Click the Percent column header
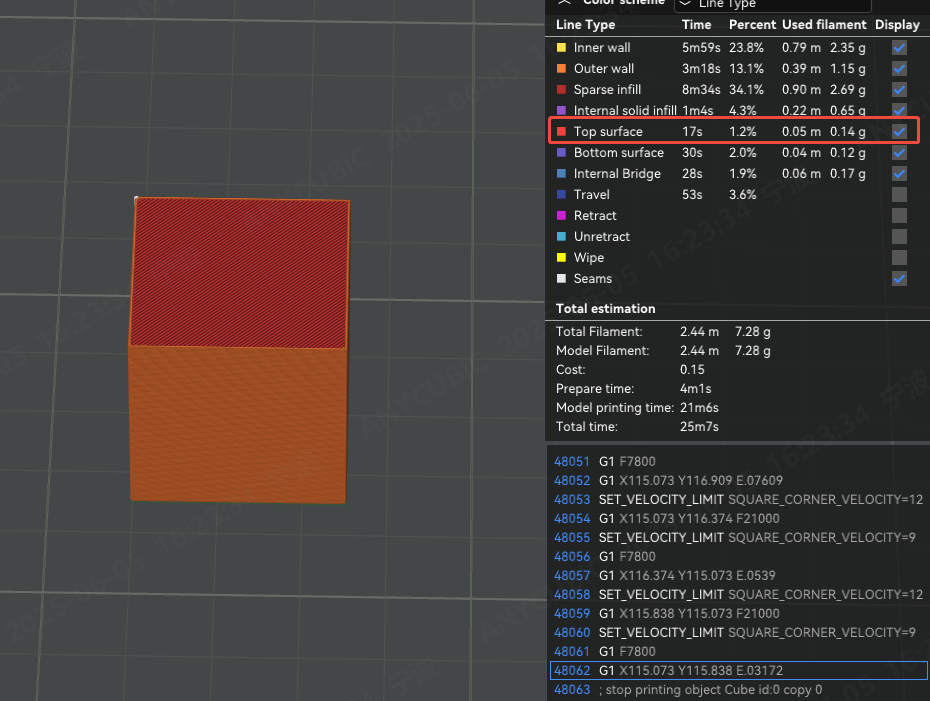930x701 pixels. point(752,25)
